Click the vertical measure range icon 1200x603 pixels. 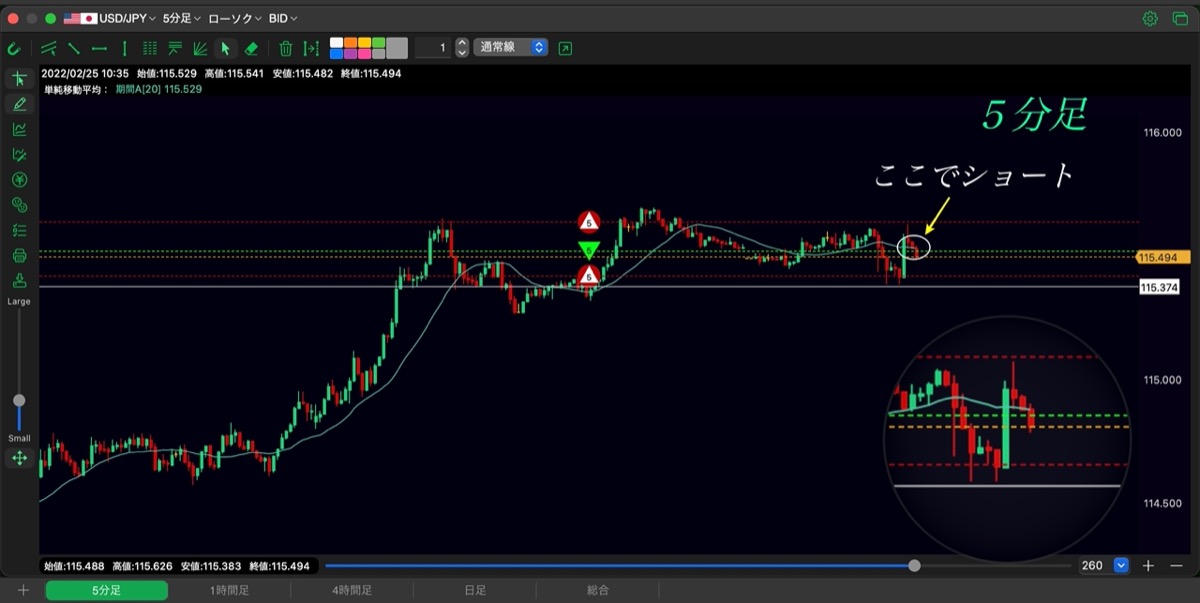[311, 48]
